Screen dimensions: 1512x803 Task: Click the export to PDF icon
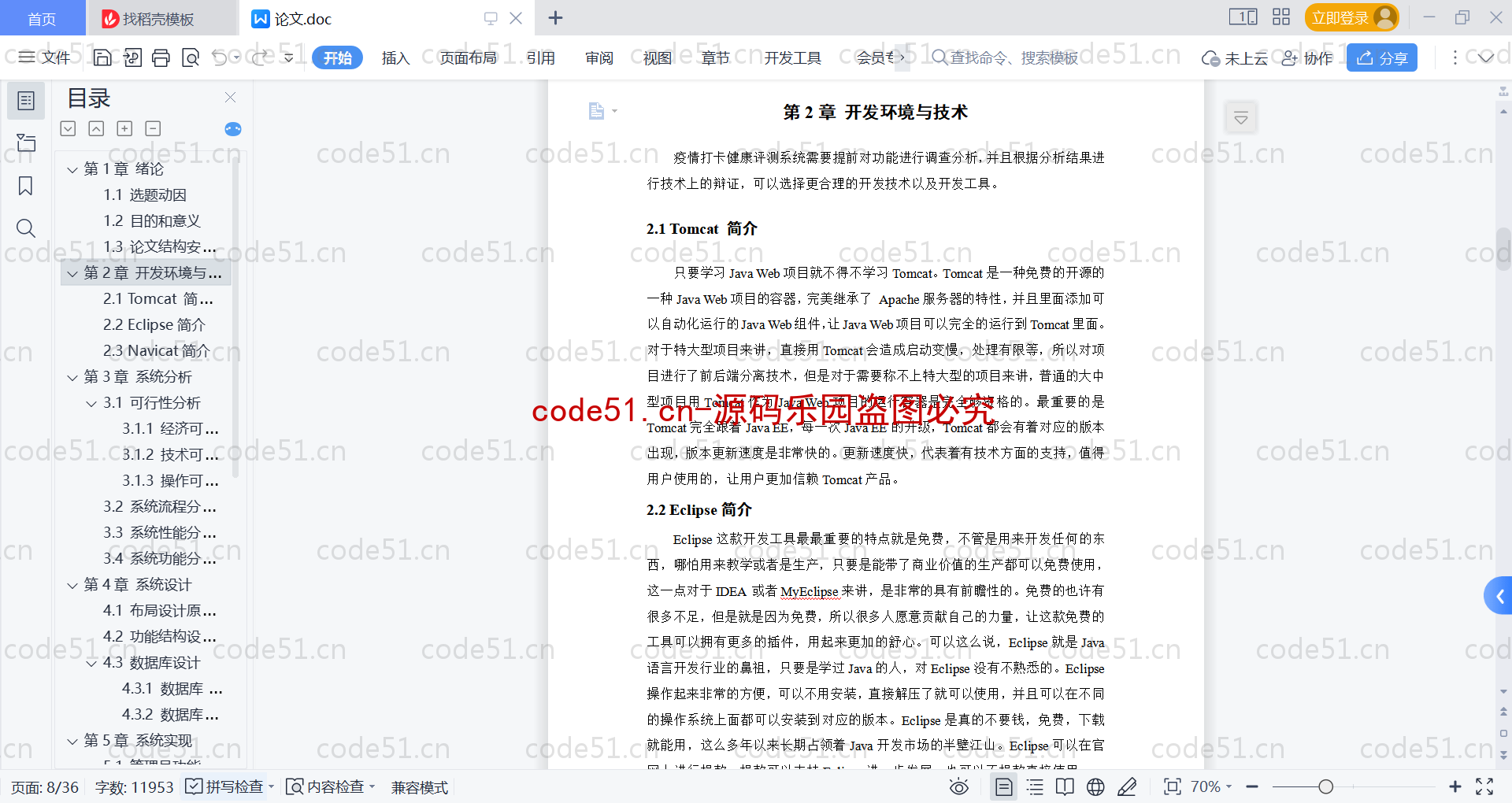tap(132, 57)
